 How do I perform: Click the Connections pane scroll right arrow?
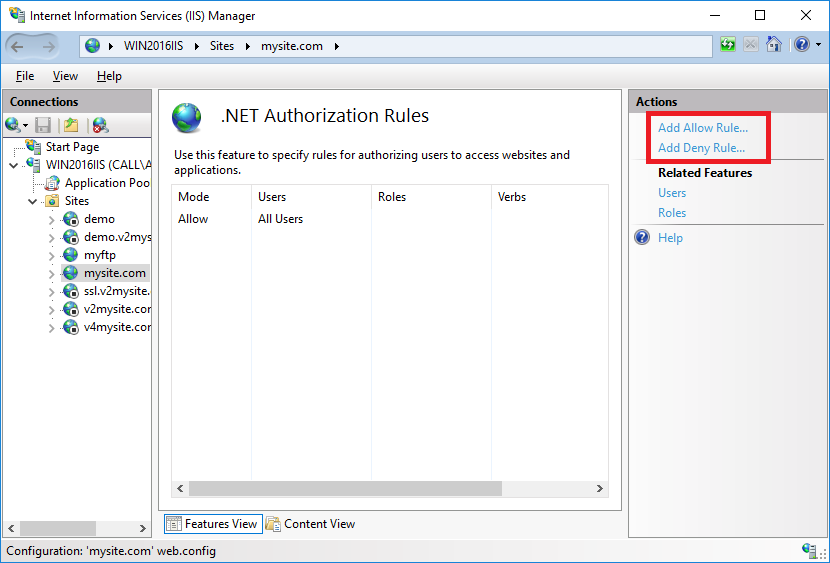[x=142, y=528]
